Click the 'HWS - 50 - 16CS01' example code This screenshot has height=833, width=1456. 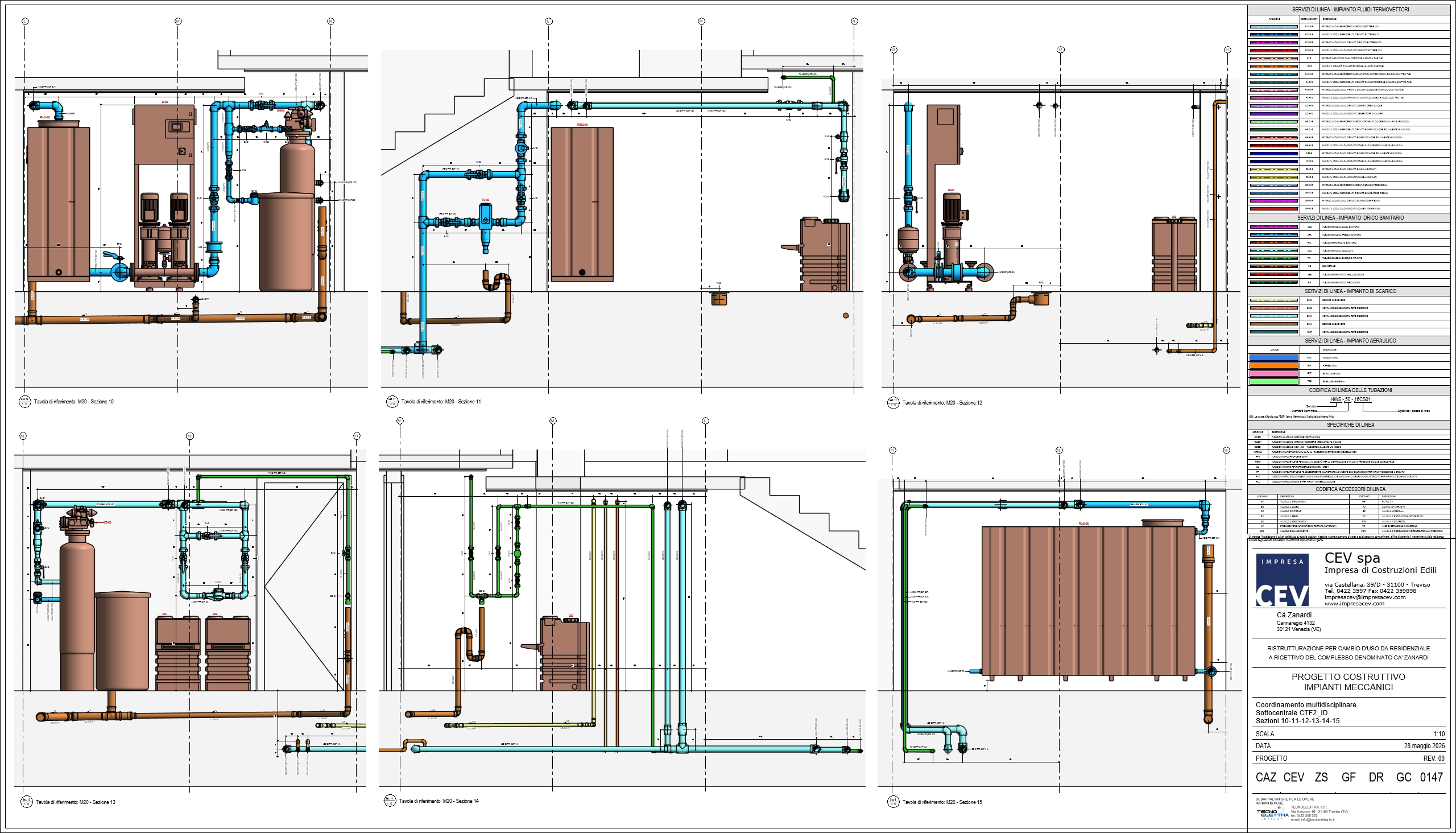1350,399
